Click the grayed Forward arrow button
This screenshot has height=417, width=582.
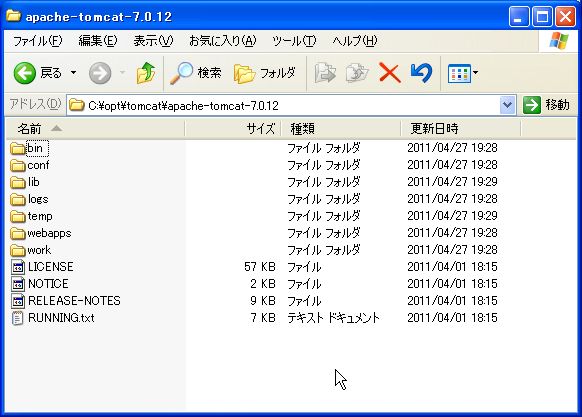(100, 73)
